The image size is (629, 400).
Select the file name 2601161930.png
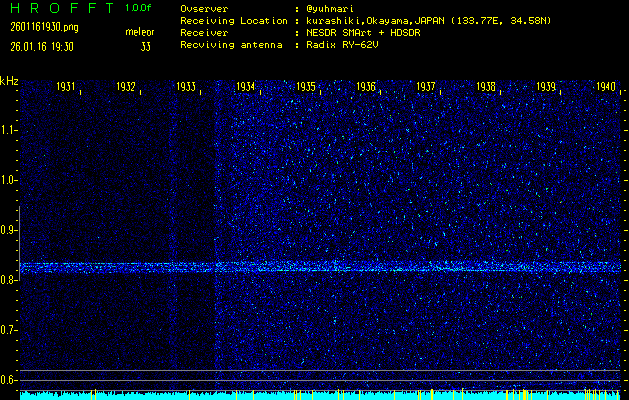[45, 27]
